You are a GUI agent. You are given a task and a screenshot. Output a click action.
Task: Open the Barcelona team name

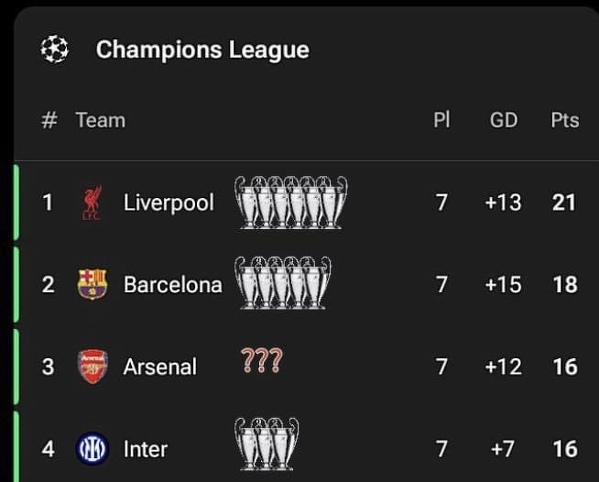173,285
